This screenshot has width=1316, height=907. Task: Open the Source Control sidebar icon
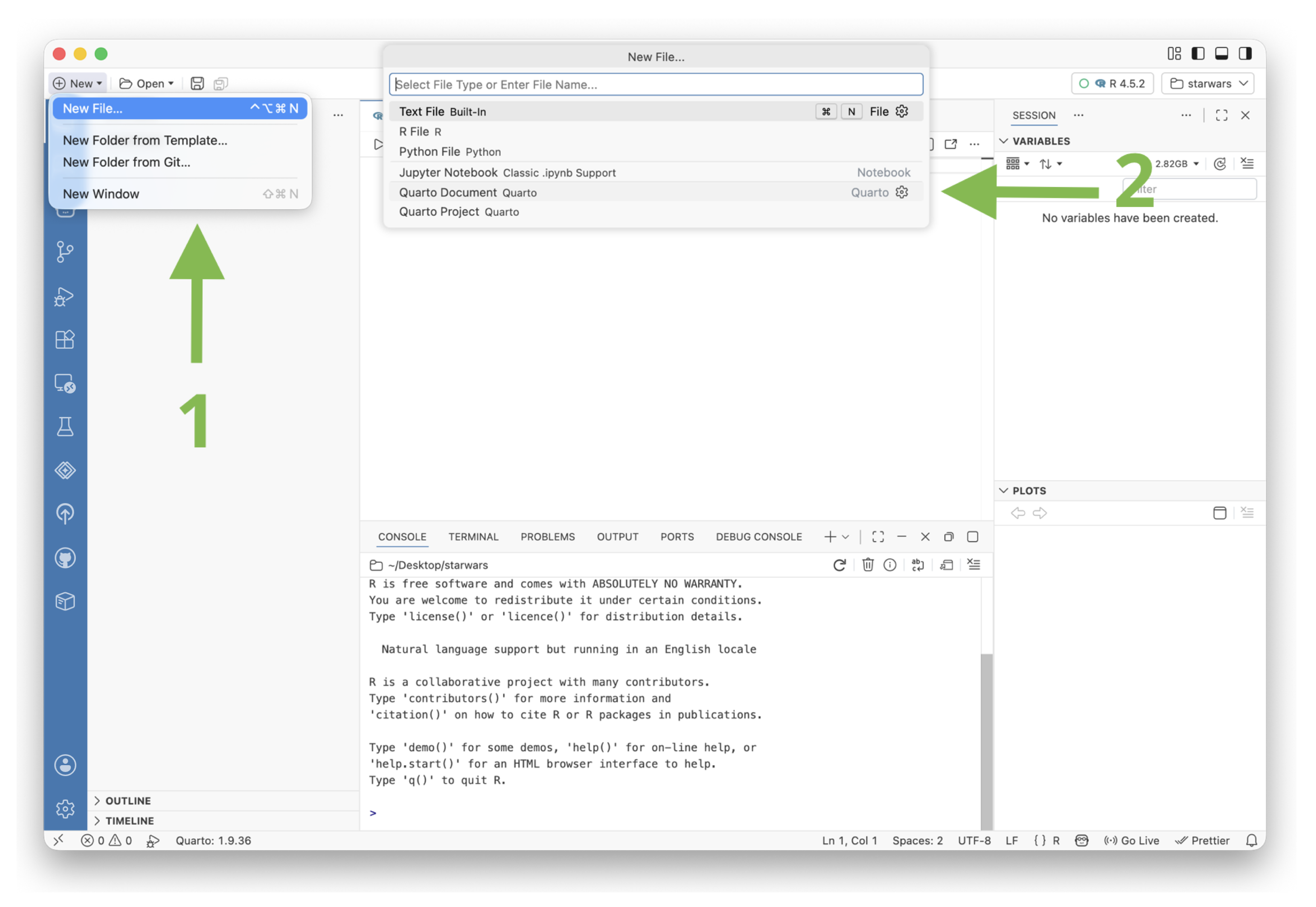(65, 252)
